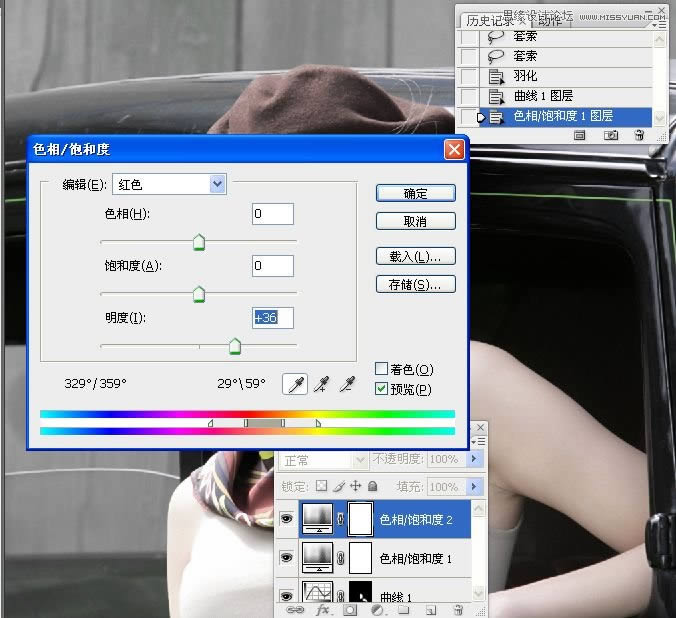Screen dimensions: 676x618
Task: Hide the 色相/饱和度 2 layer
Action: (x=287, y=520)
